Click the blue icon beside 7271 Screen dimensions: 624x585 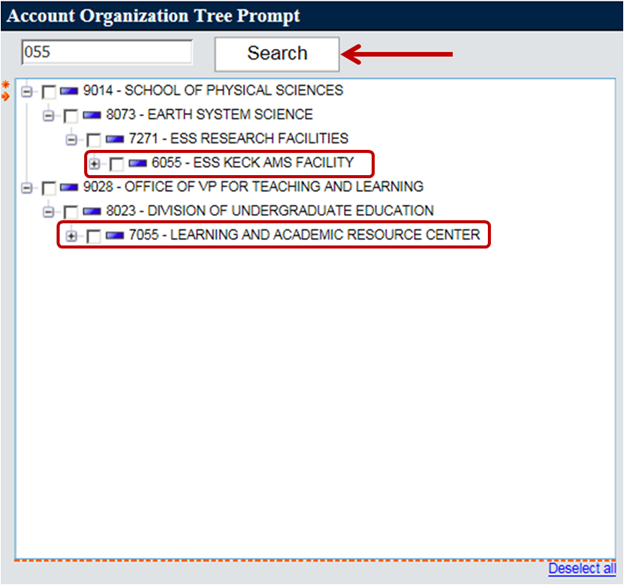(115, 139)
